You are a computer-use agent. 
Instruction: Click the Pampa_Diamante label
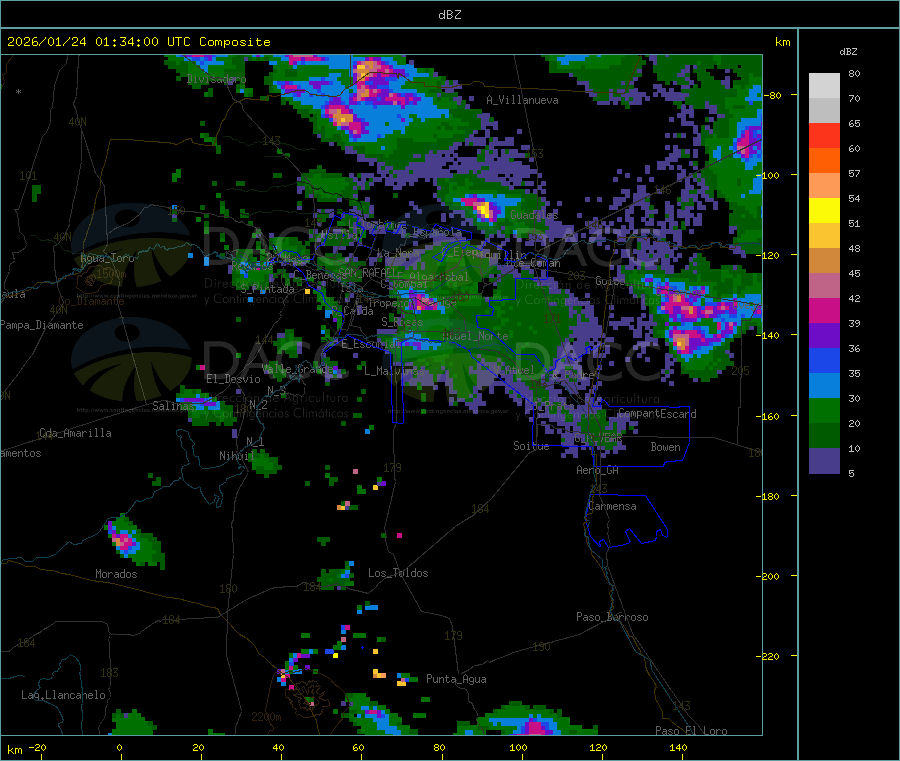tap(42, 325)
